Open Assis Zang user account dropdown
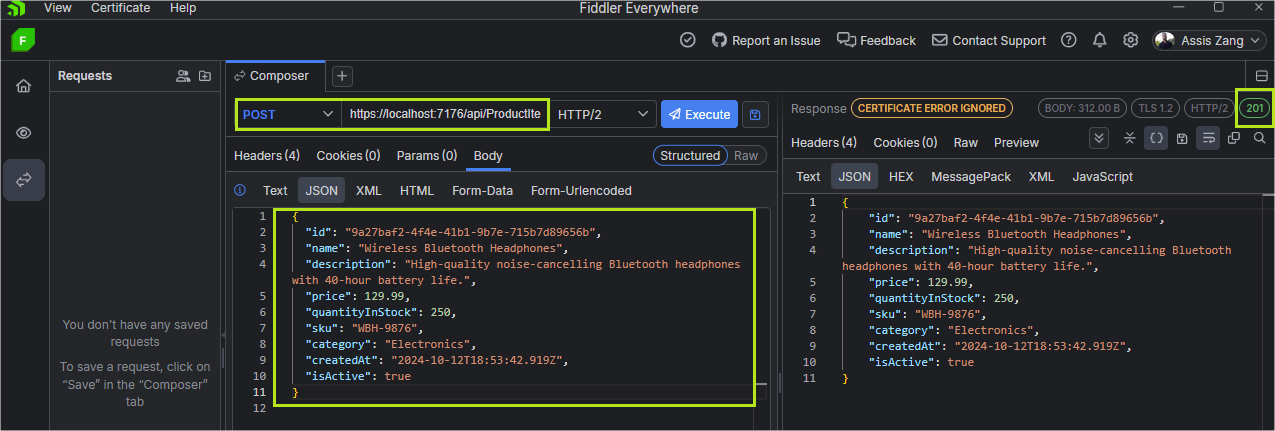This screenshot has height=431, width=1275. [1208, 41]
